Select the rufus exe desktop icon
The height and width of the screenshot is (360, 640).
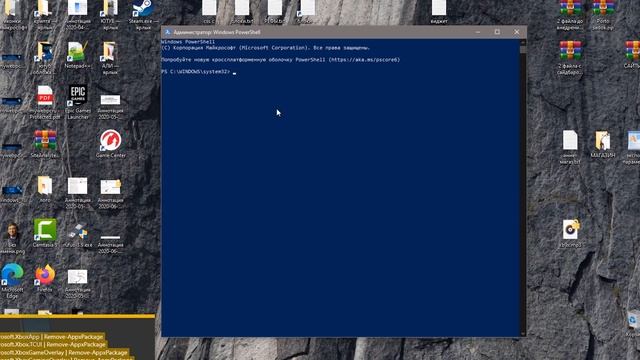(78, 232)
